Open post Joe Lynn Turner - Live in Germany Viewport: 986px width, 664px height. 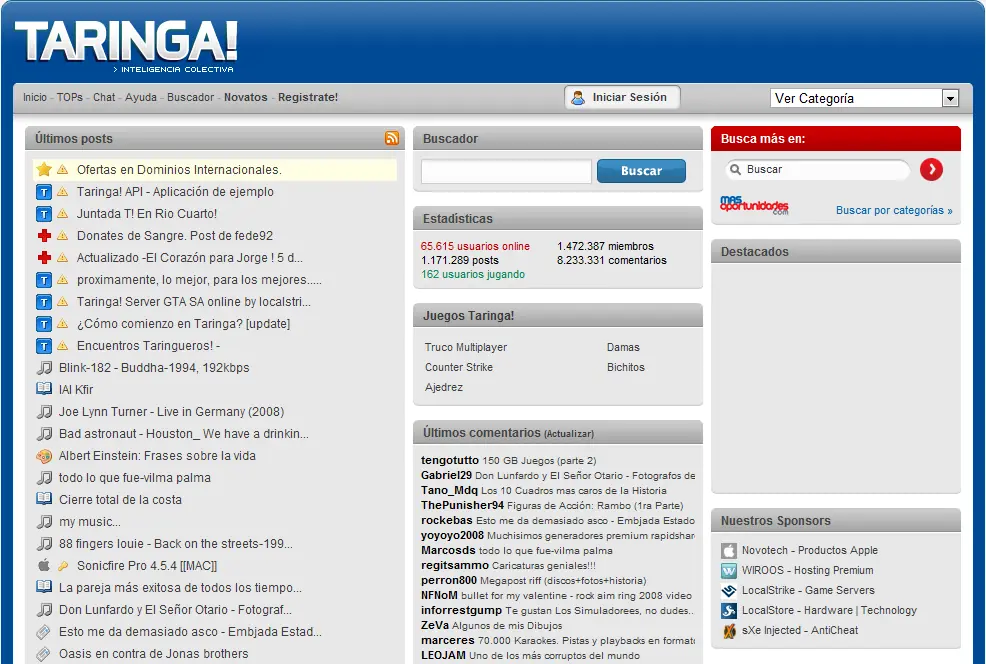[x=172, y=412]
